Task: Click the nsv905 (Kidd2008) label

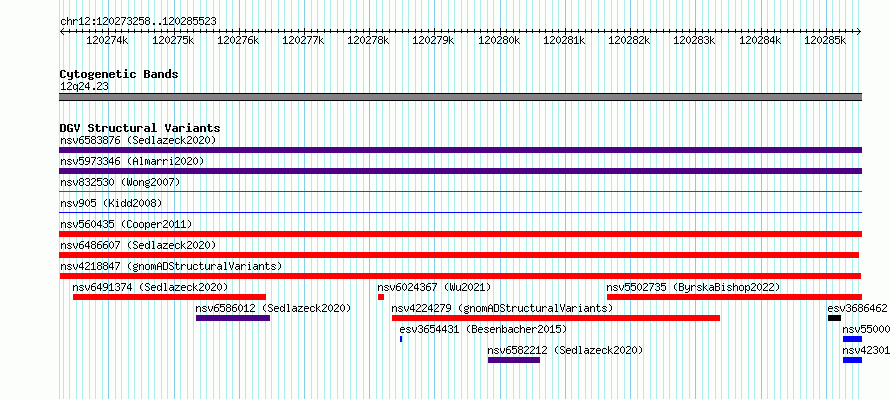Action: [111, 203]
